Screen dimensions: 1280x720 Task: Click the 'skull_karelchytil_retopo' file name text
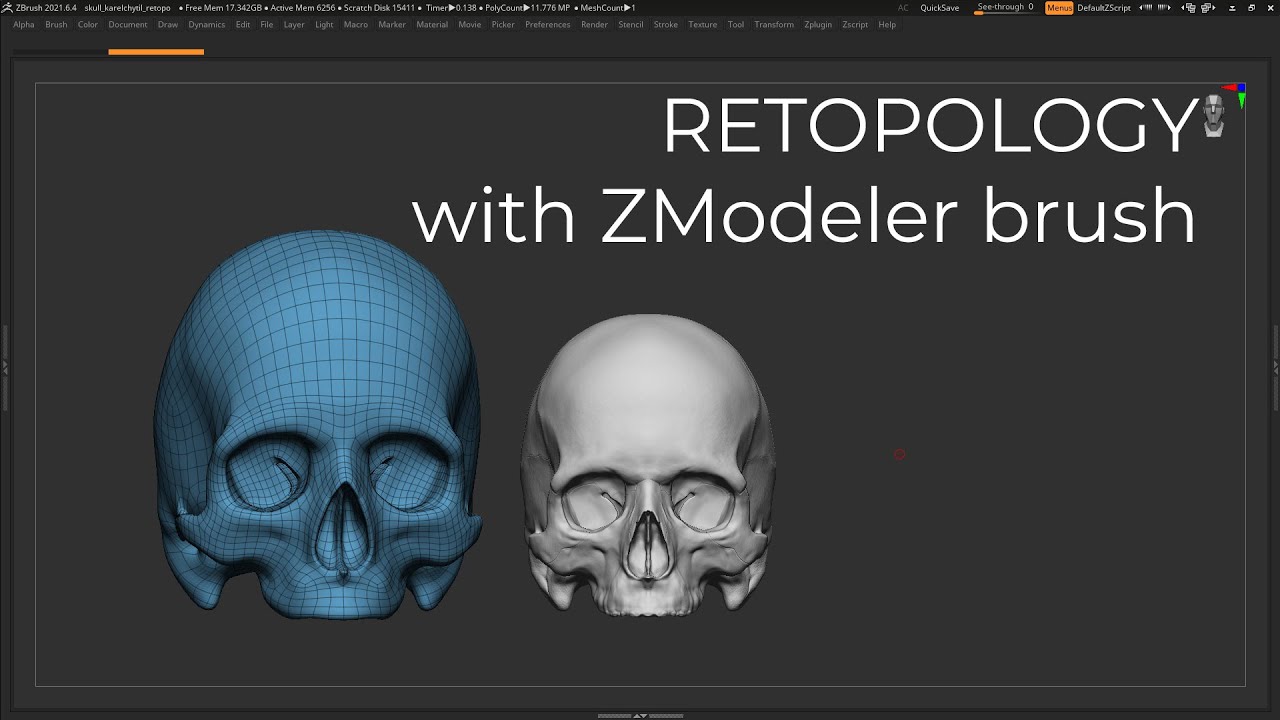[x=127, y=7]
